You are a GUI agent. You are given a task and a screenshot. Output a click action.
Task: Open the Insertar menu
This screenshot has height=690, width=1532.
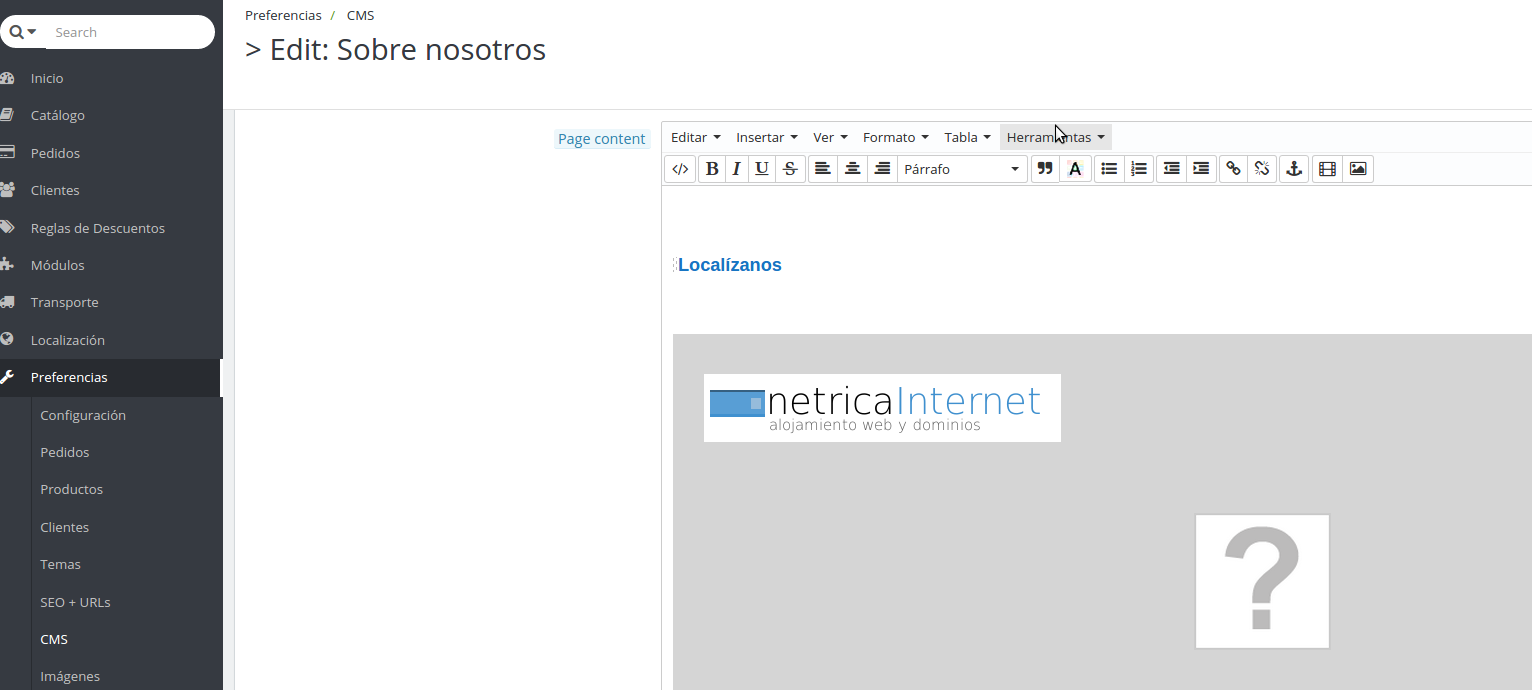tap(766, 137)
